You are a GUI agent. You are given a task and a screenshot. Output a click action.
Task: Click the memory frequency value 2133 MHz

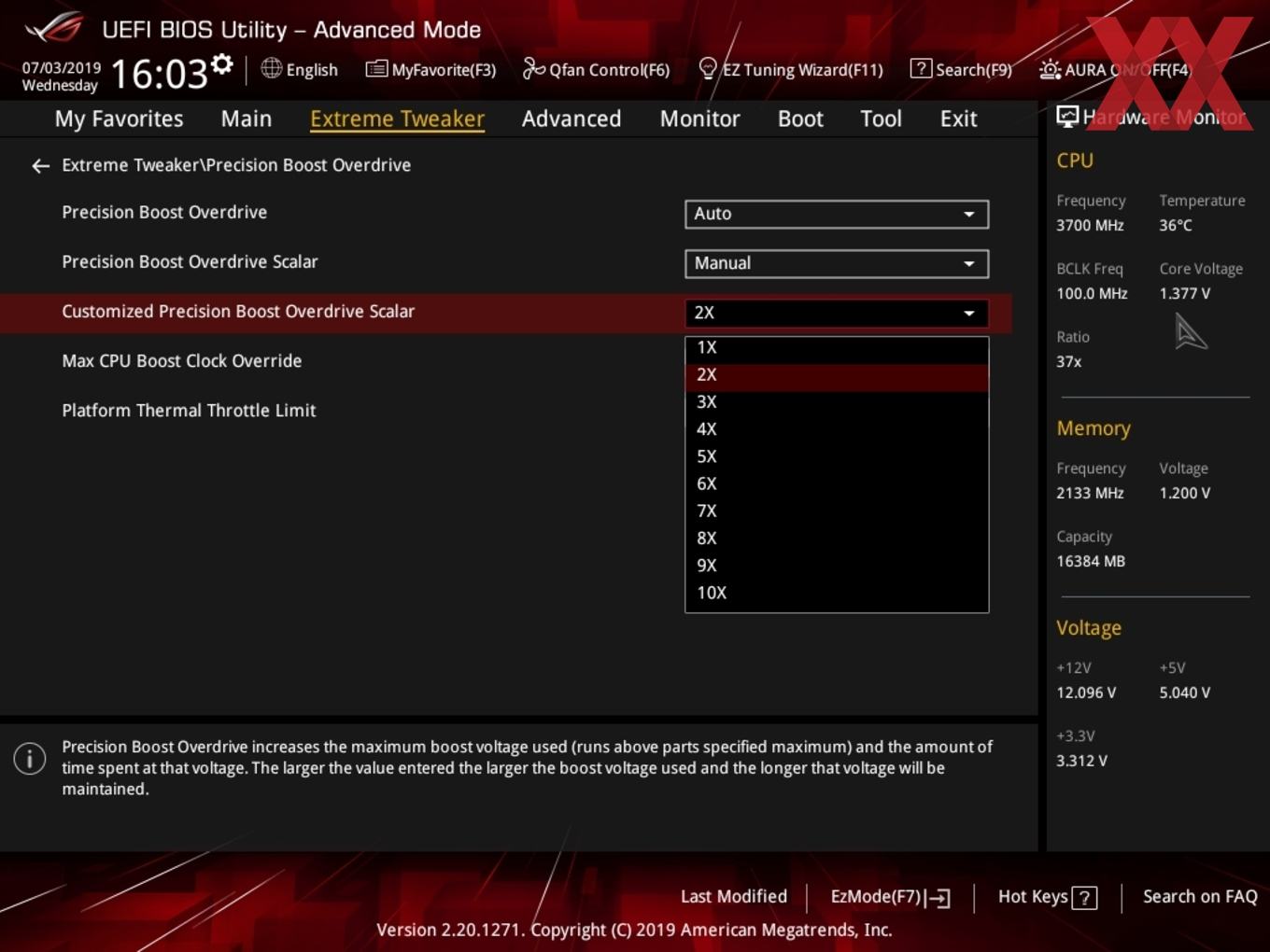coord(1090,494)
